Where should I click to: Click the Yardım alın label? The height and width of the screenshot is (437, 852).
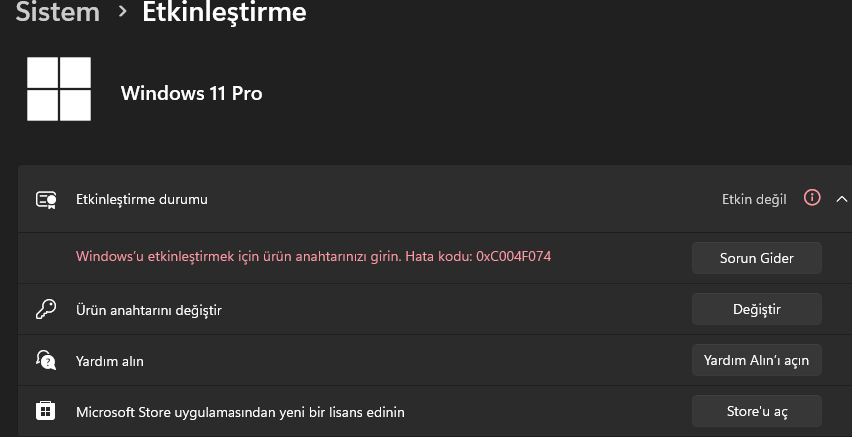(x=110, y=361)
